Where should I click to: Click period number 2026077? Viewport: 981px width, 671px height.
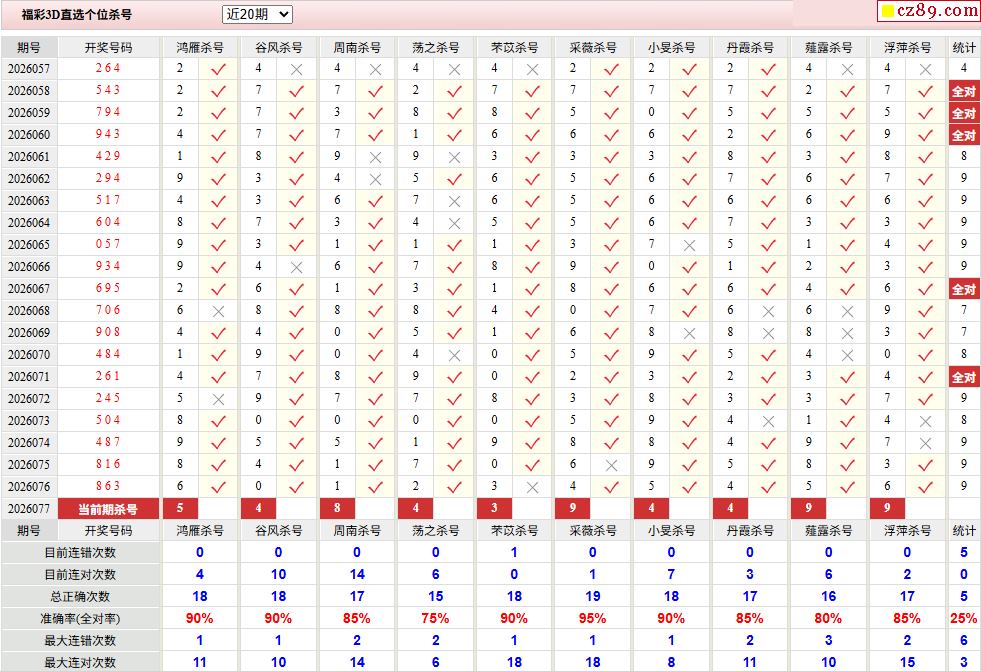coord(29,508)
